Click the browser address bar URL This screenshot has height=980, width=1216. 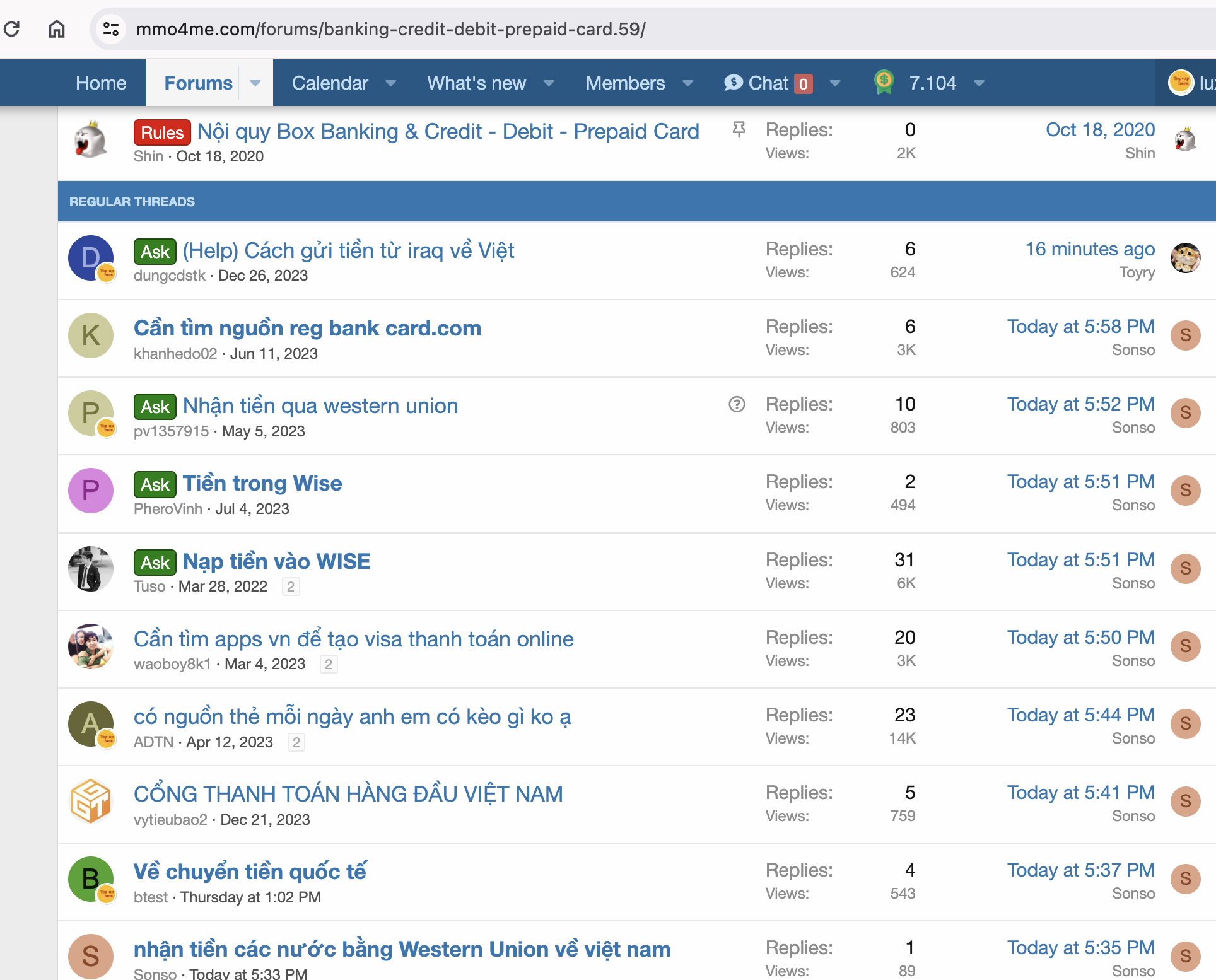pos(391,29)
